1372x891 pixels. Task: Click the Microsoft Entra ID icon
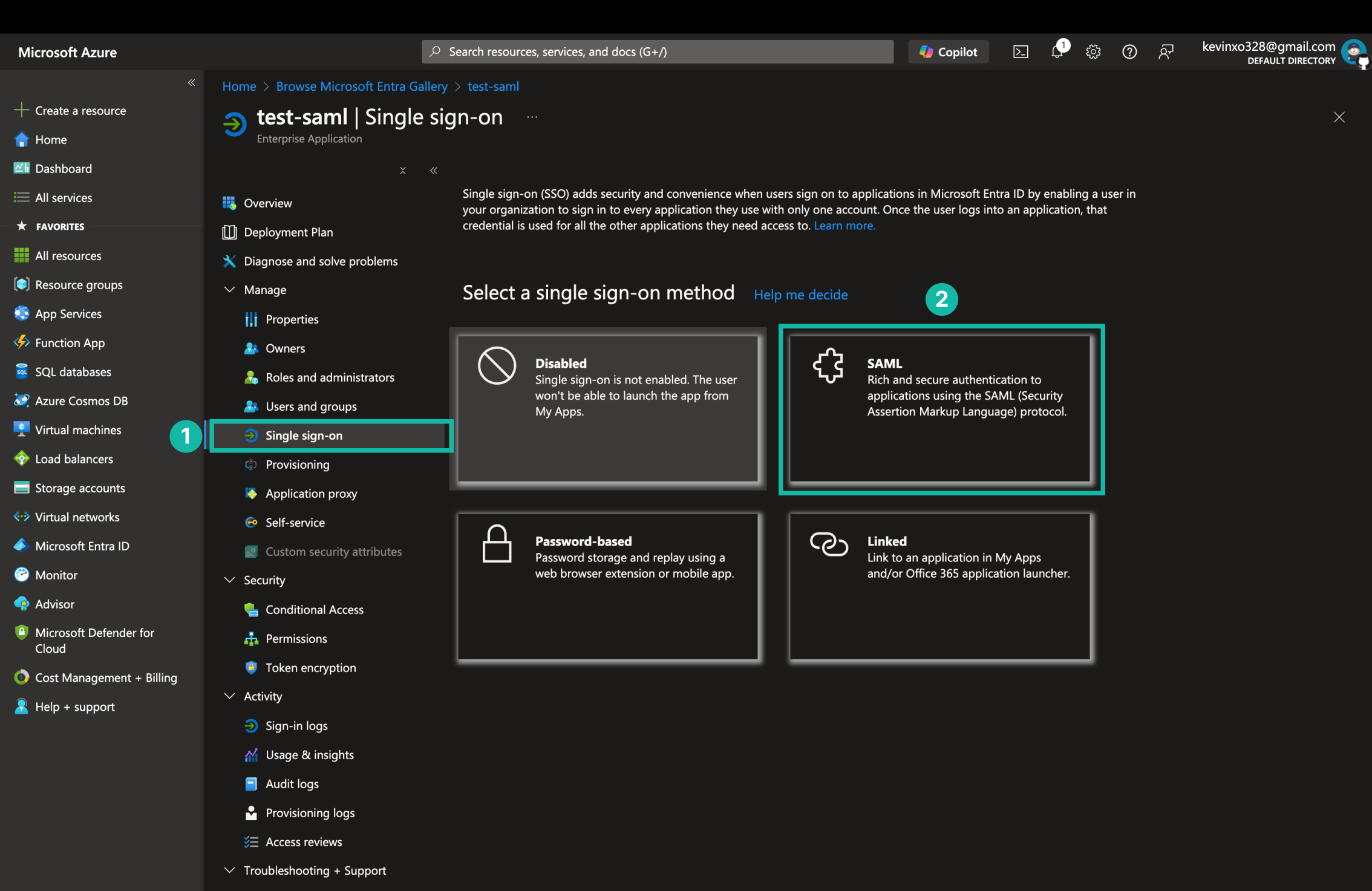point(22,546)
